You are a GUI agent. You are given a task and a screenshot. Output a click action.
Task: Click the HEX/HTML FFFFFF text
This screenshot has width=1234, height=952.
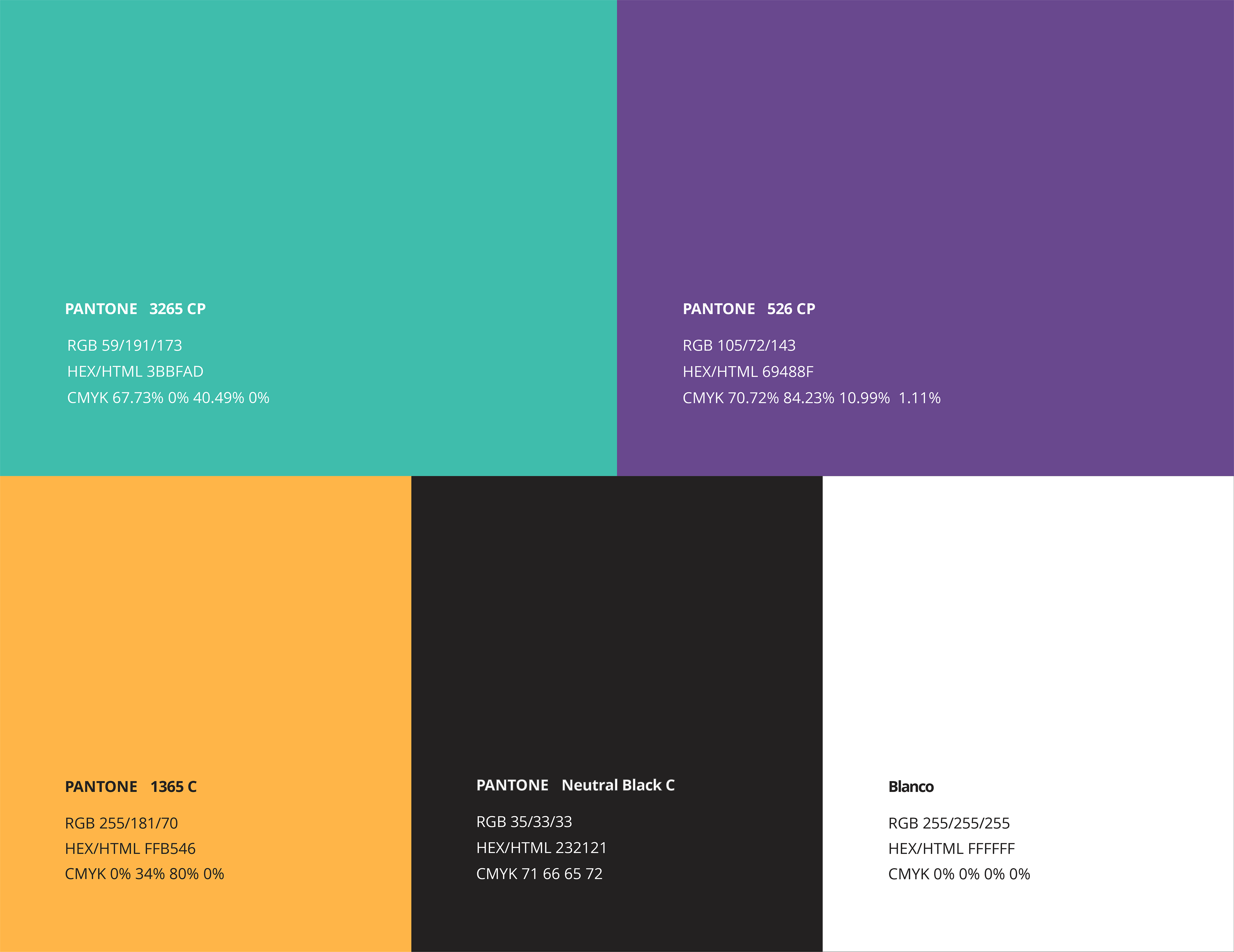point(951,849)
